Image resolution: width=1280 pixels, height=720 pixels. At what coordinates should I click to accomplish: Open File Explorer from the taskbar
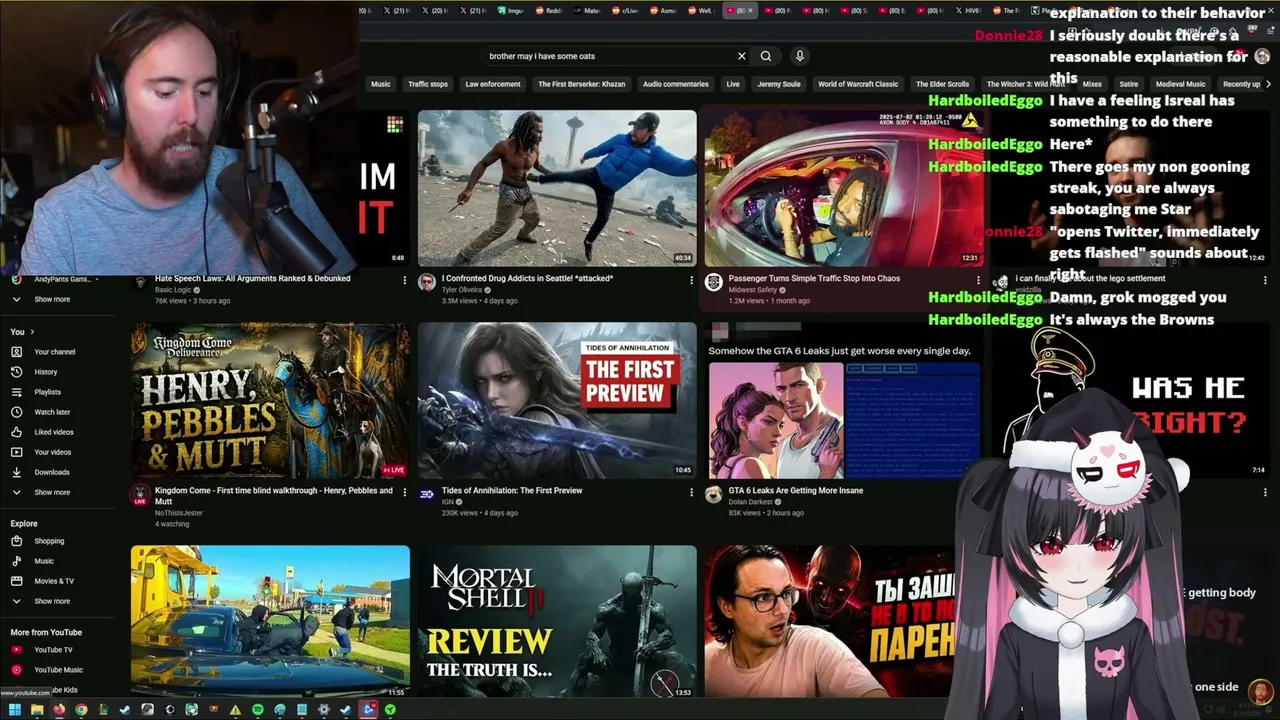[37, 710]
